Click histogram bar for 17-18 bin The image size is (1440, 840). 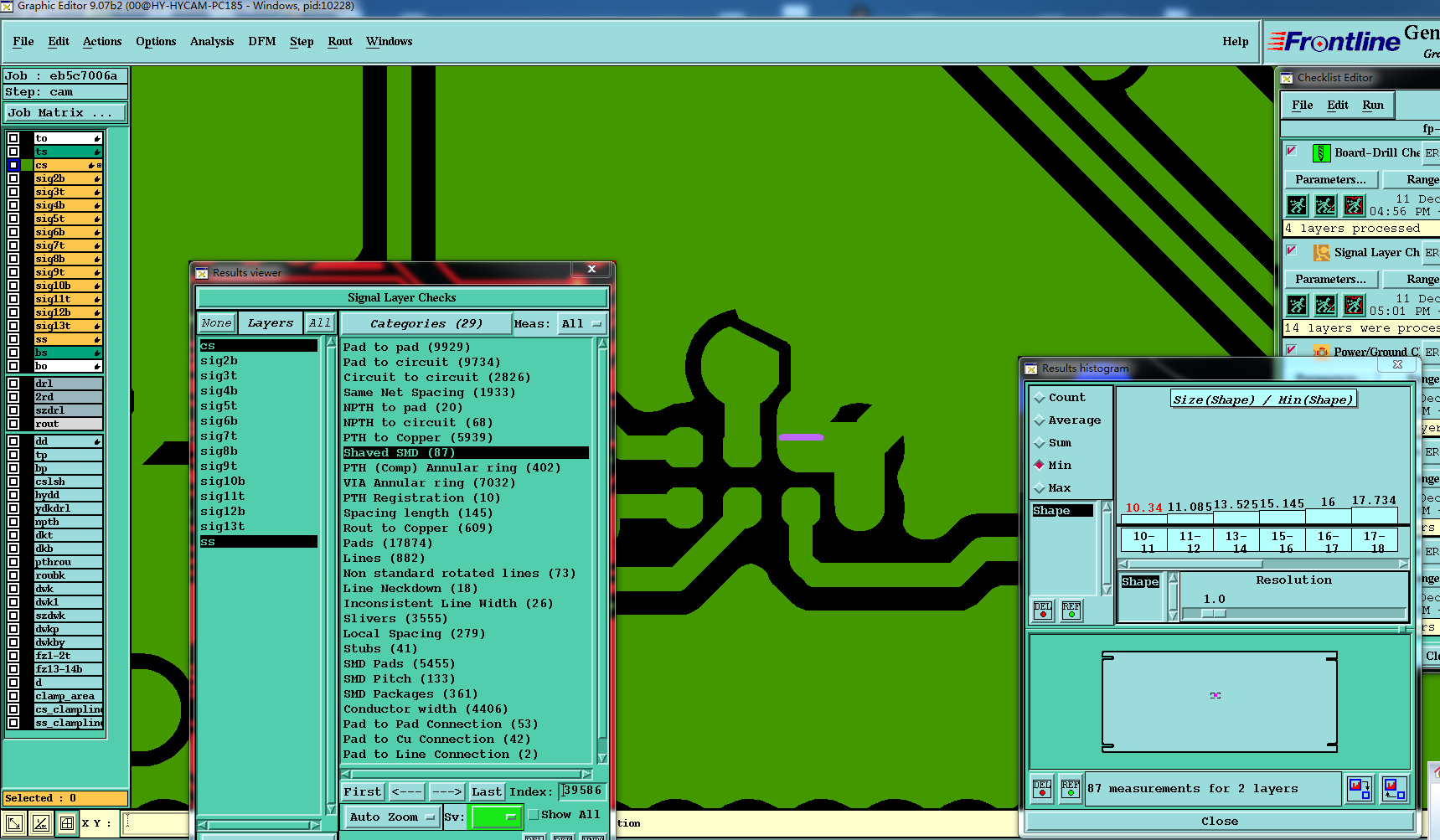[1375, 515]
